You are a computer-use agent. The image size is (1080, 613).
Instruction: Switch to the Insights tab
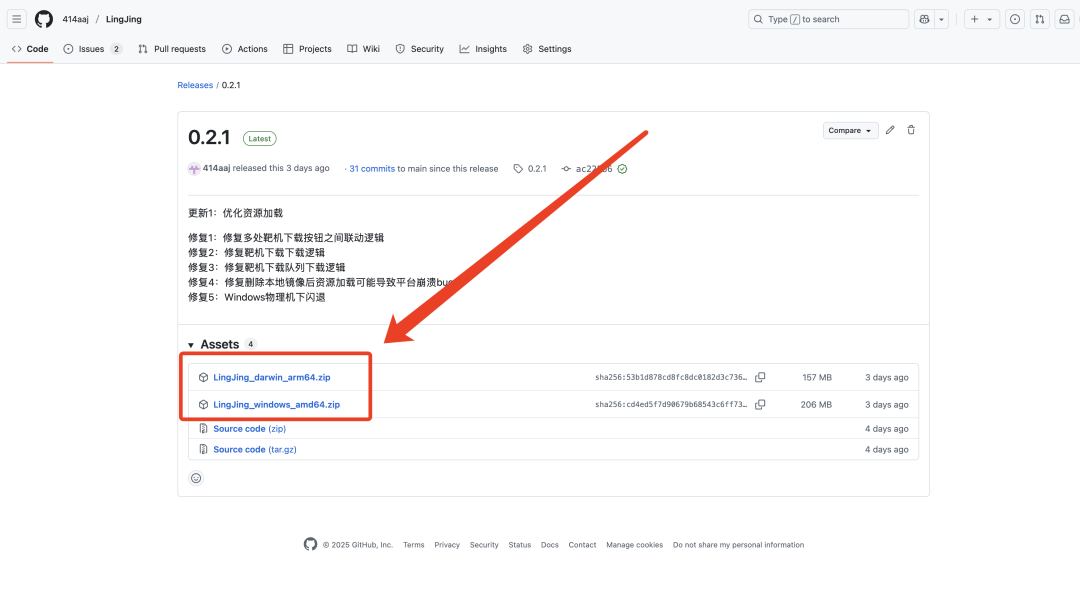click(483, 49)
